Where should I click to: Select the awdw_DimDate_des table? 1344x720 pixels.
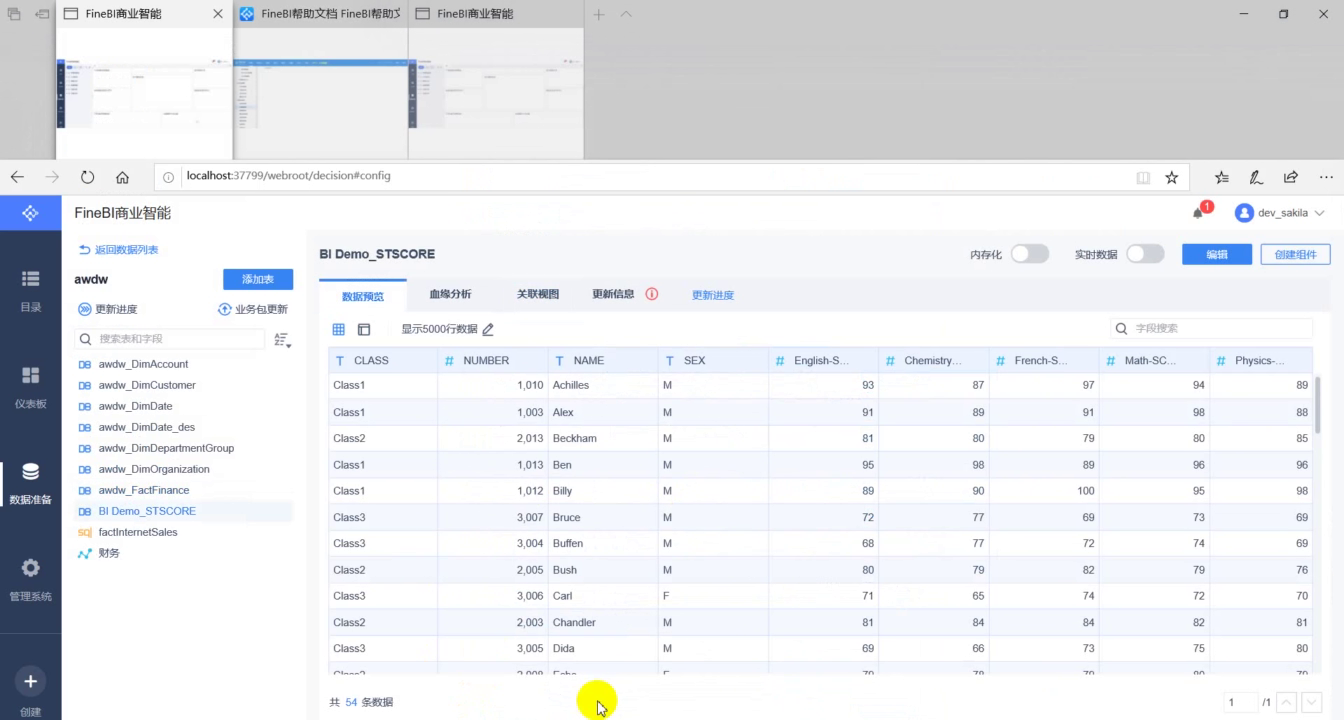[146, 427]
